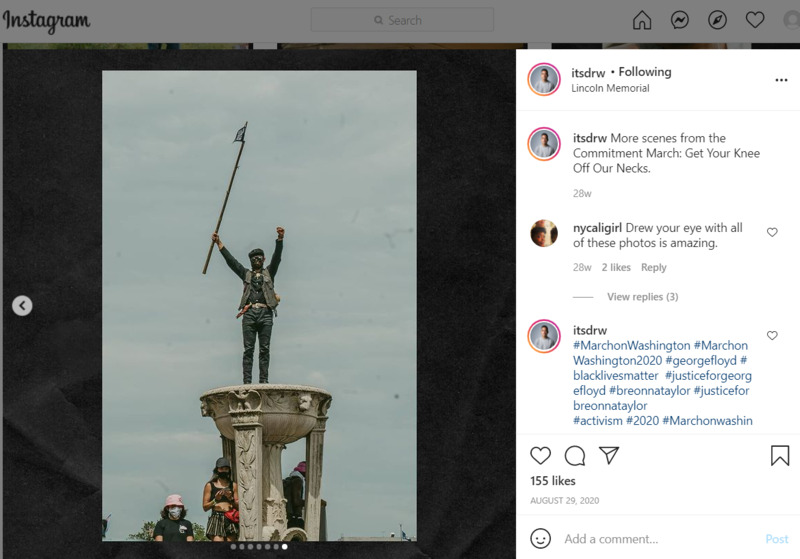Click the Search input field
The height and width of the screenshot is (559, 800).
[402, 20]
